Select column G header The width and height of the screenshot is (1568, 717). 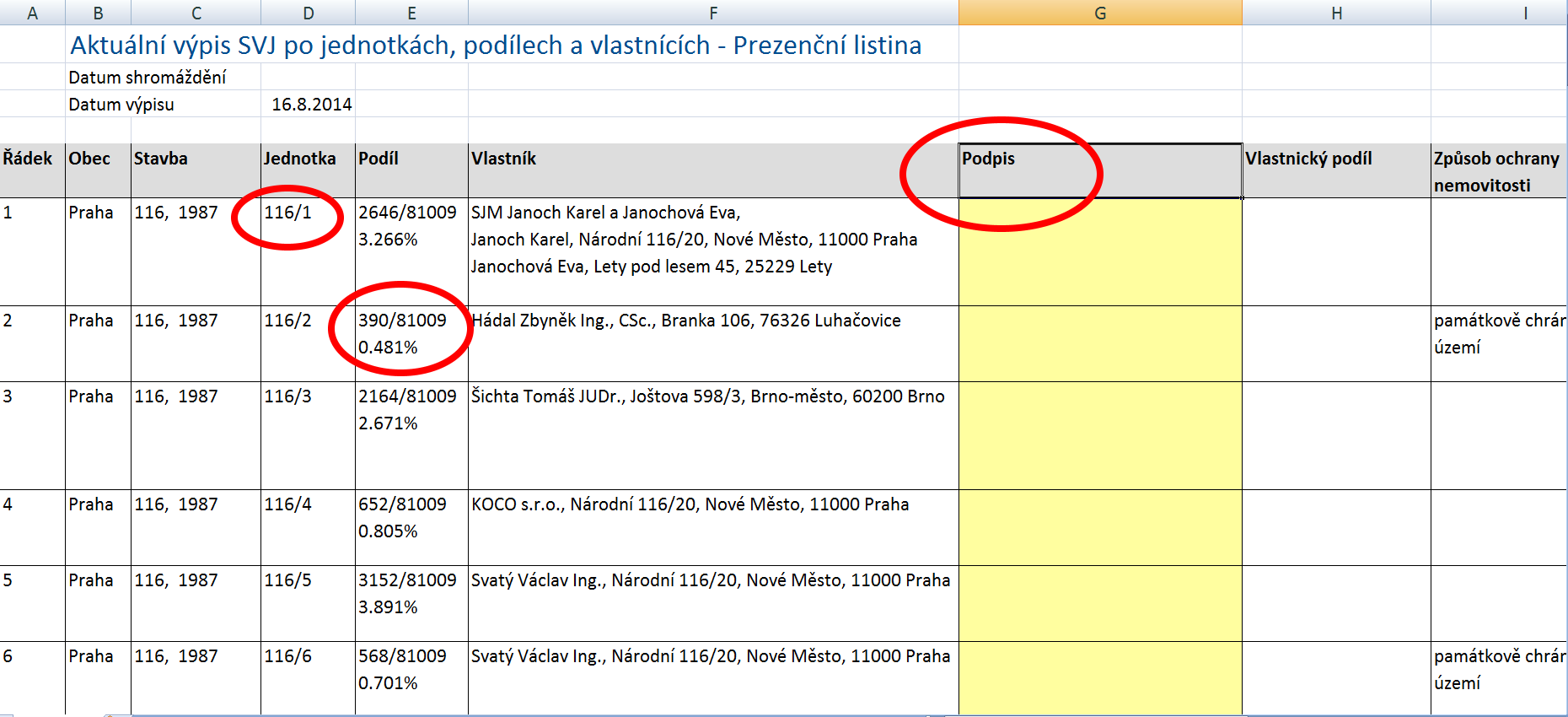(1100, 13)
